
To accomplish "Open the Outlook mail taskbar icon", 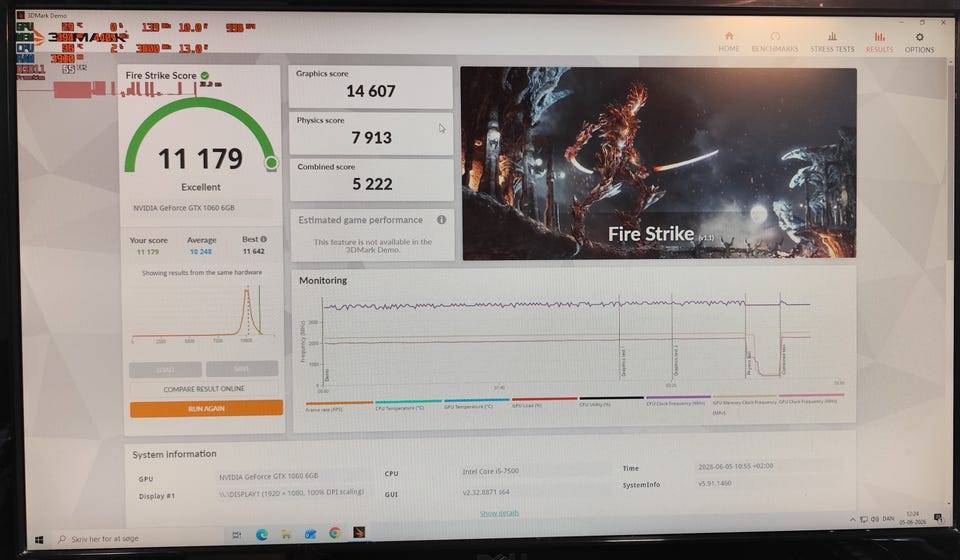I will [x=310, y=534].
